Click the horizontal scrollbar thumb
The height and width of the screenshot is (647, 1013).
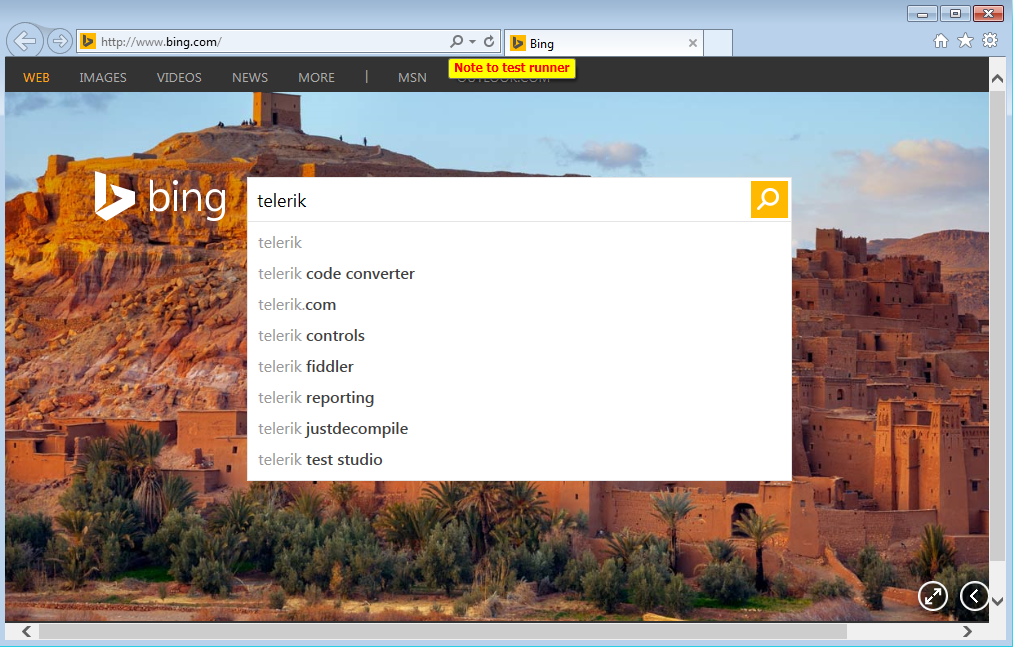443,631
